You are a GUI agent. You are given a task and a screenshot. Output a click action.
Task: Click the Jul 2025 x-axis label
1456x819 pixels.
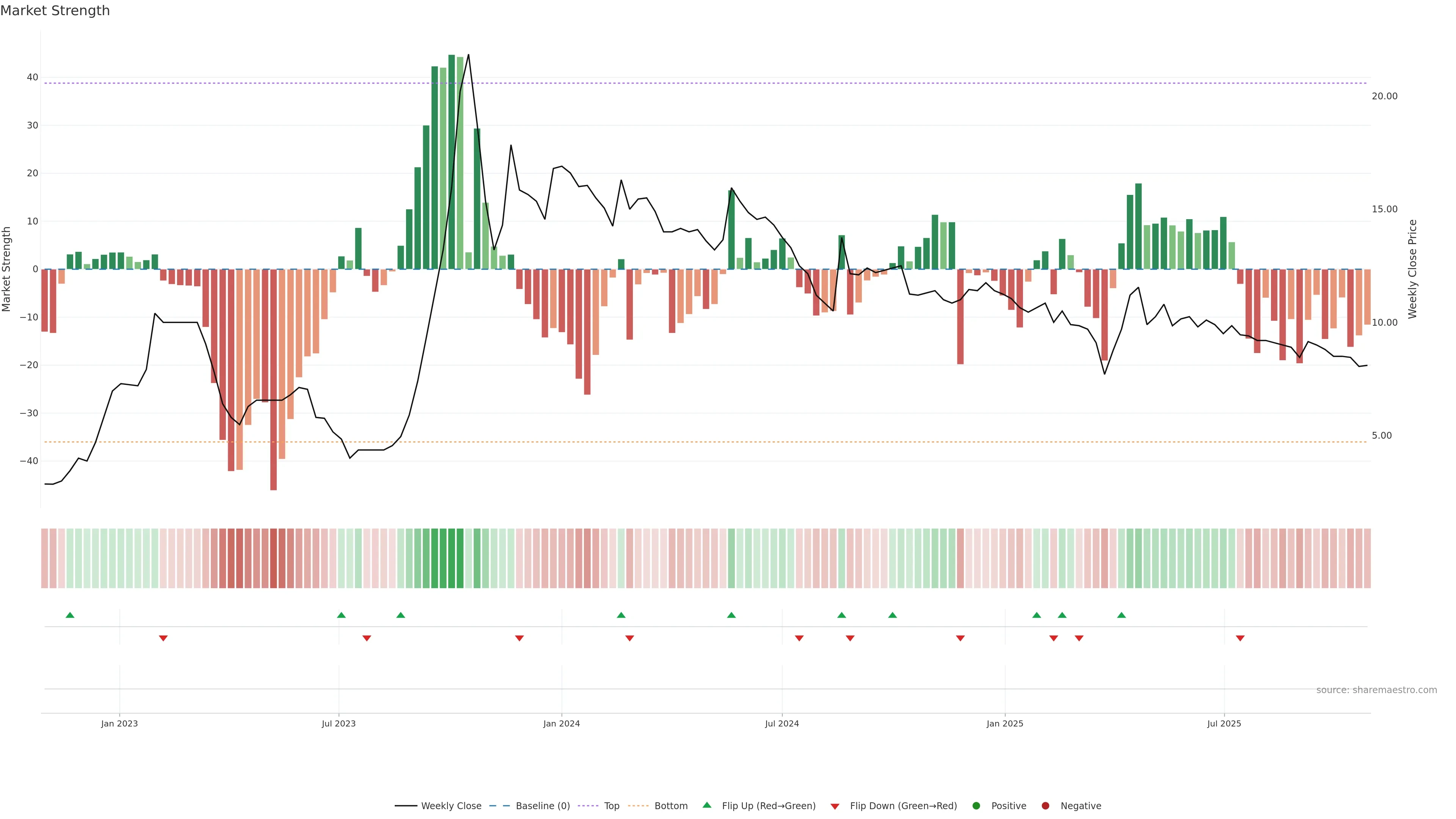click(1224, 723)
